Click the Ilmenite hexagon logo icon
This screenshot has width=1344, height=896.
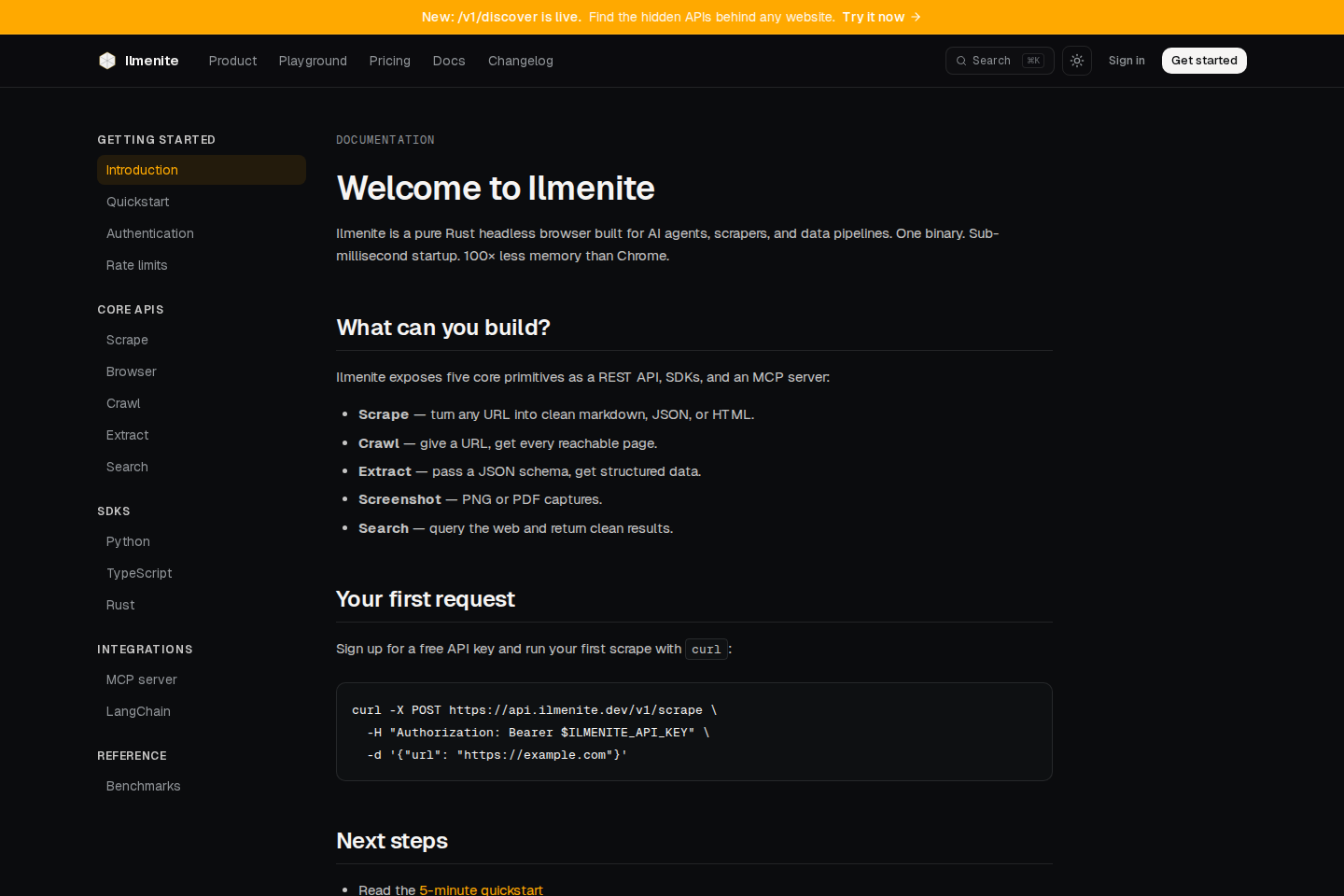click(x=107, y=61)
